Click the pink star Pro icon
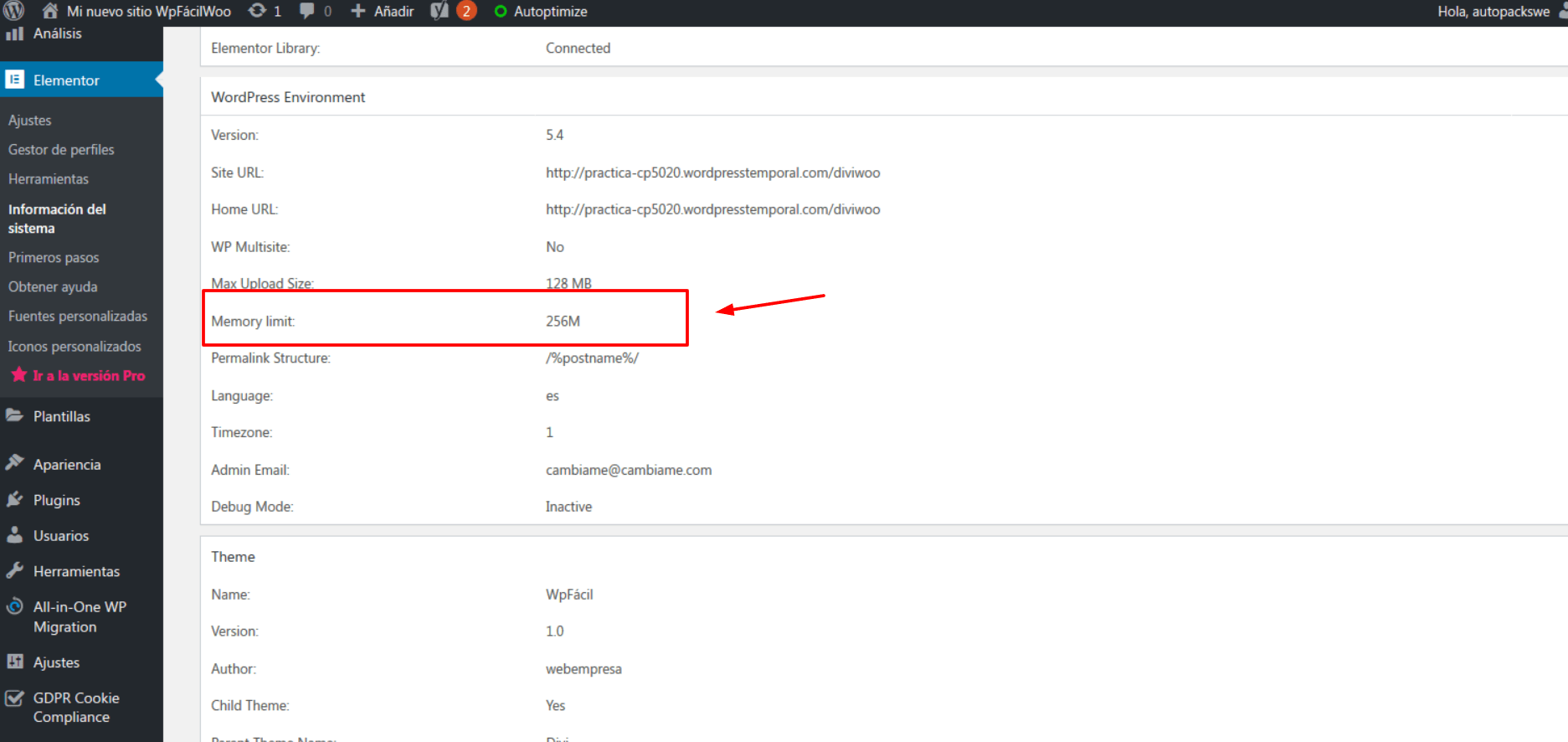The width and height of the screenshot is (1568, 742). point(18,374)
